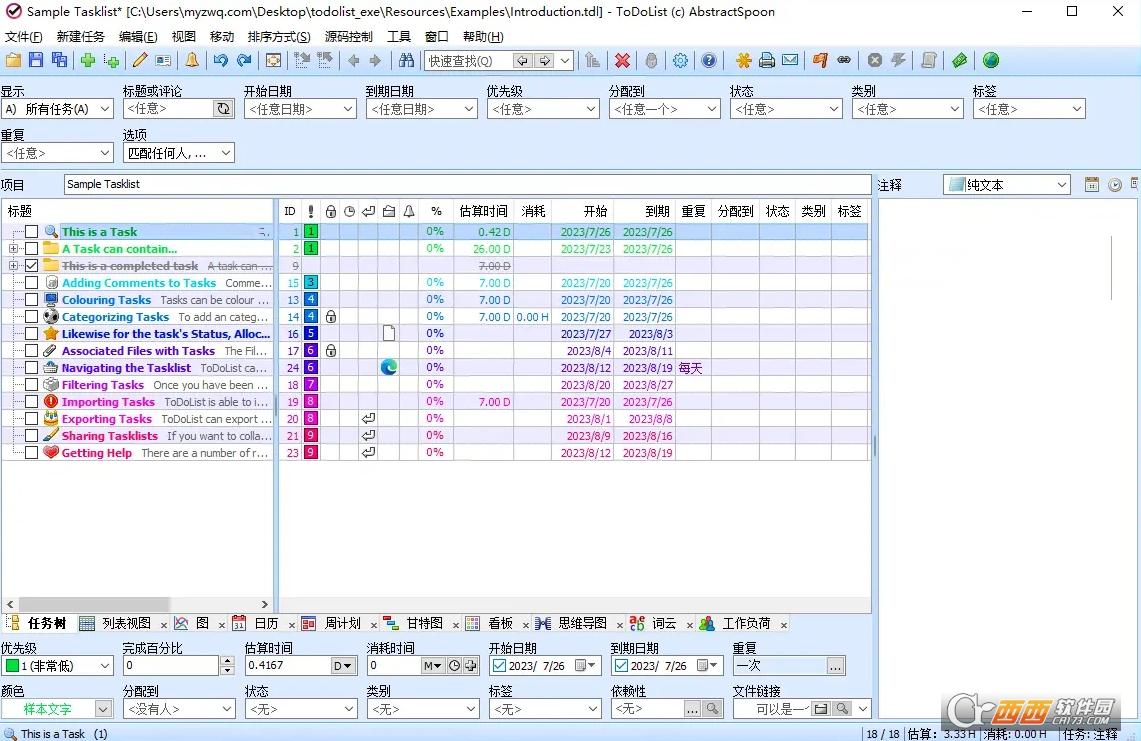Screen dimensions: 1141x741
Task: Open help with the blue question mark
Action: (x=709, y=60)
